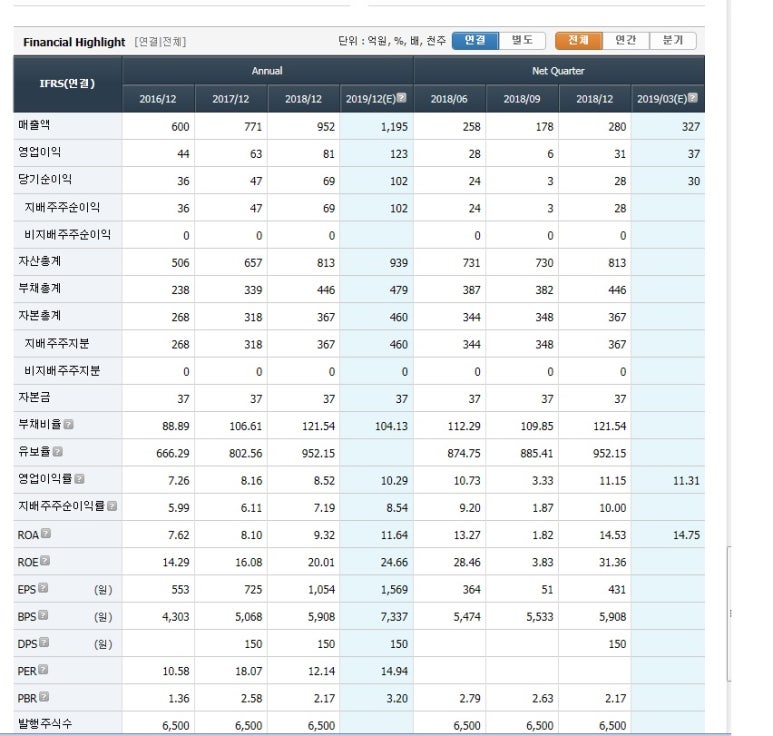Click the 비지배주주순이익 row label
The image size is (773, 736).
[68, 234]
